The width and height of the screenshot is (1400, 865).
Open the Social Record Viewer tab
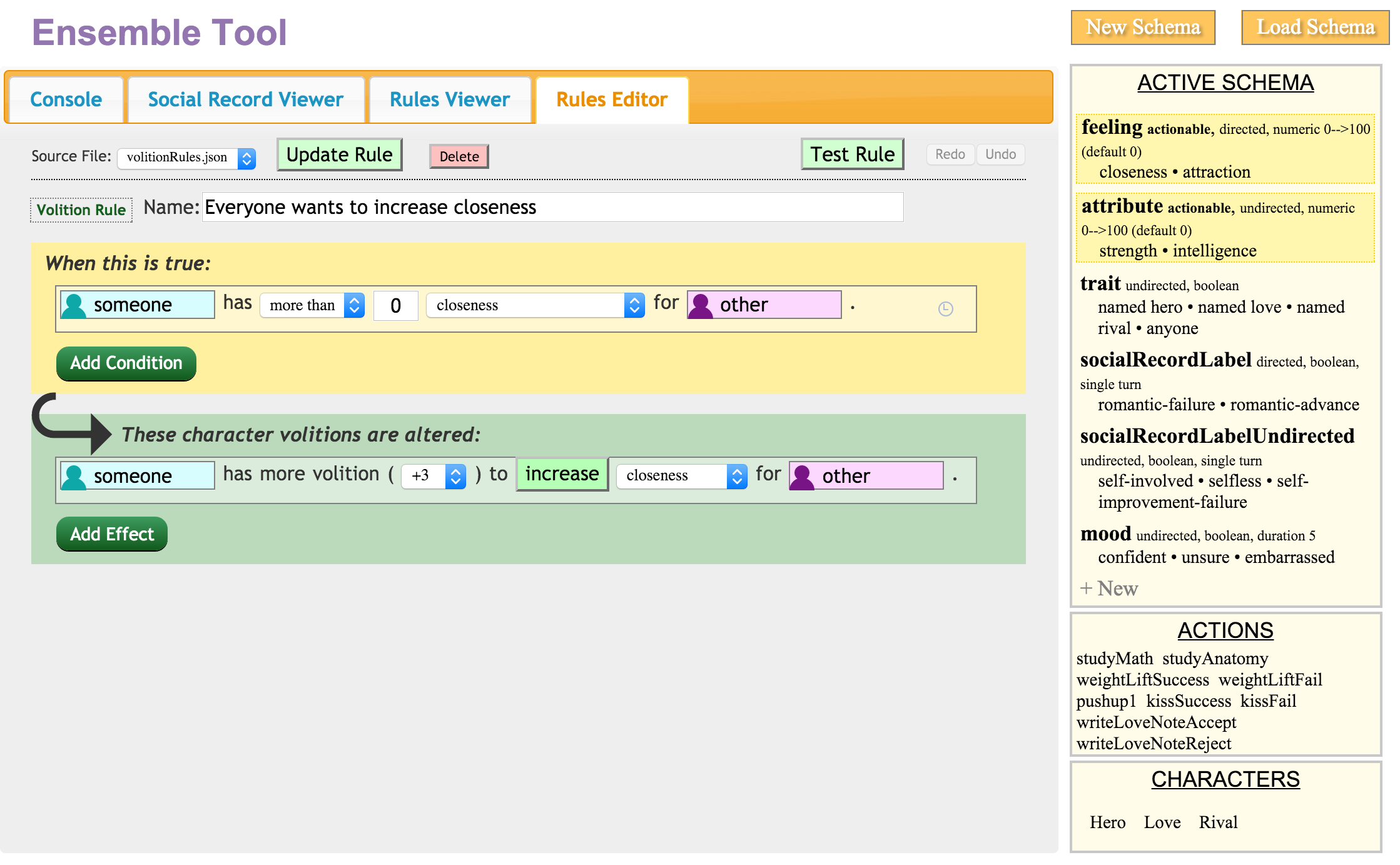(245, 99)
